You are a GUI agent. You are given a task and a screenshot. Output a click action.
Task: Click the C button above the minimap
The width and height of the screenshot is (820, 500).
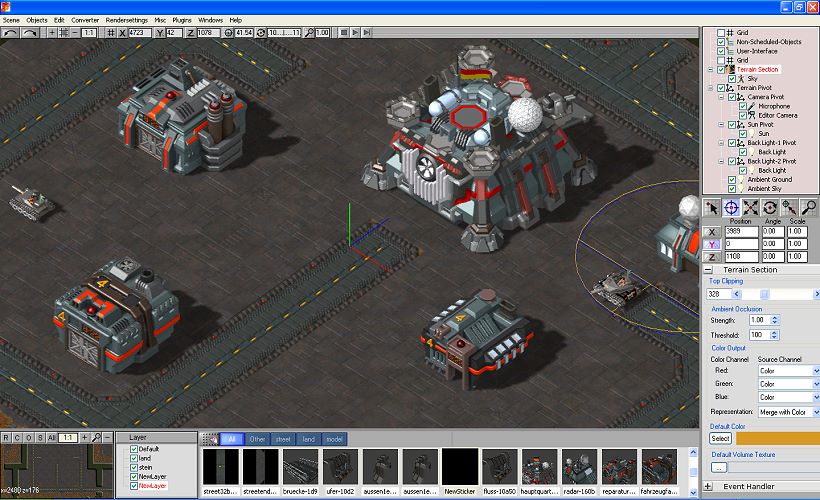click(x=17, y=437)
